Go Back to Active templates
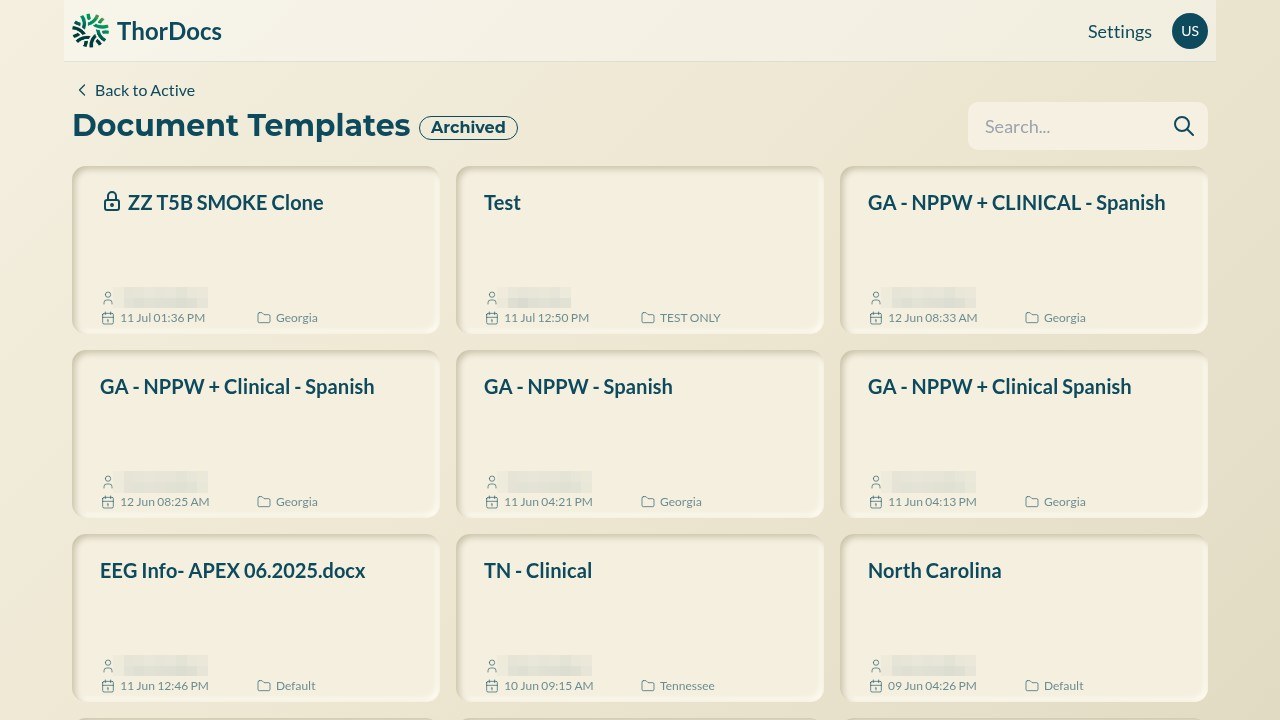 click(136, 90)
